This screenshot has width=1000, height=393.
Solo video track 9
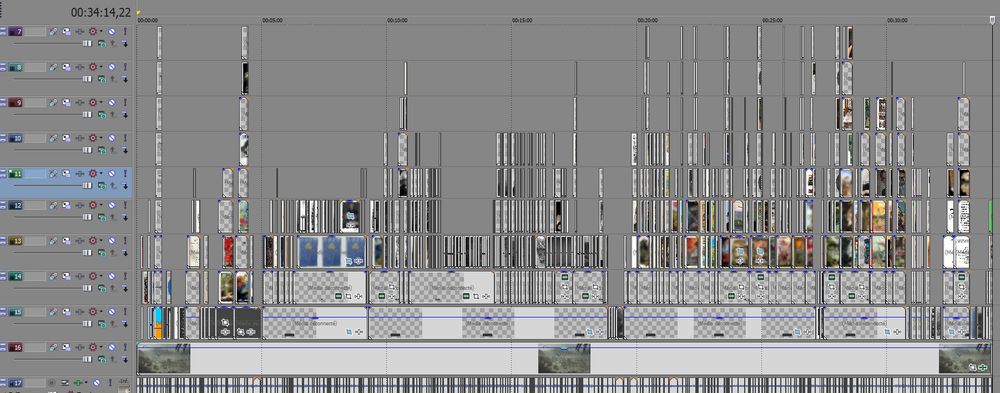click(125, 103)
